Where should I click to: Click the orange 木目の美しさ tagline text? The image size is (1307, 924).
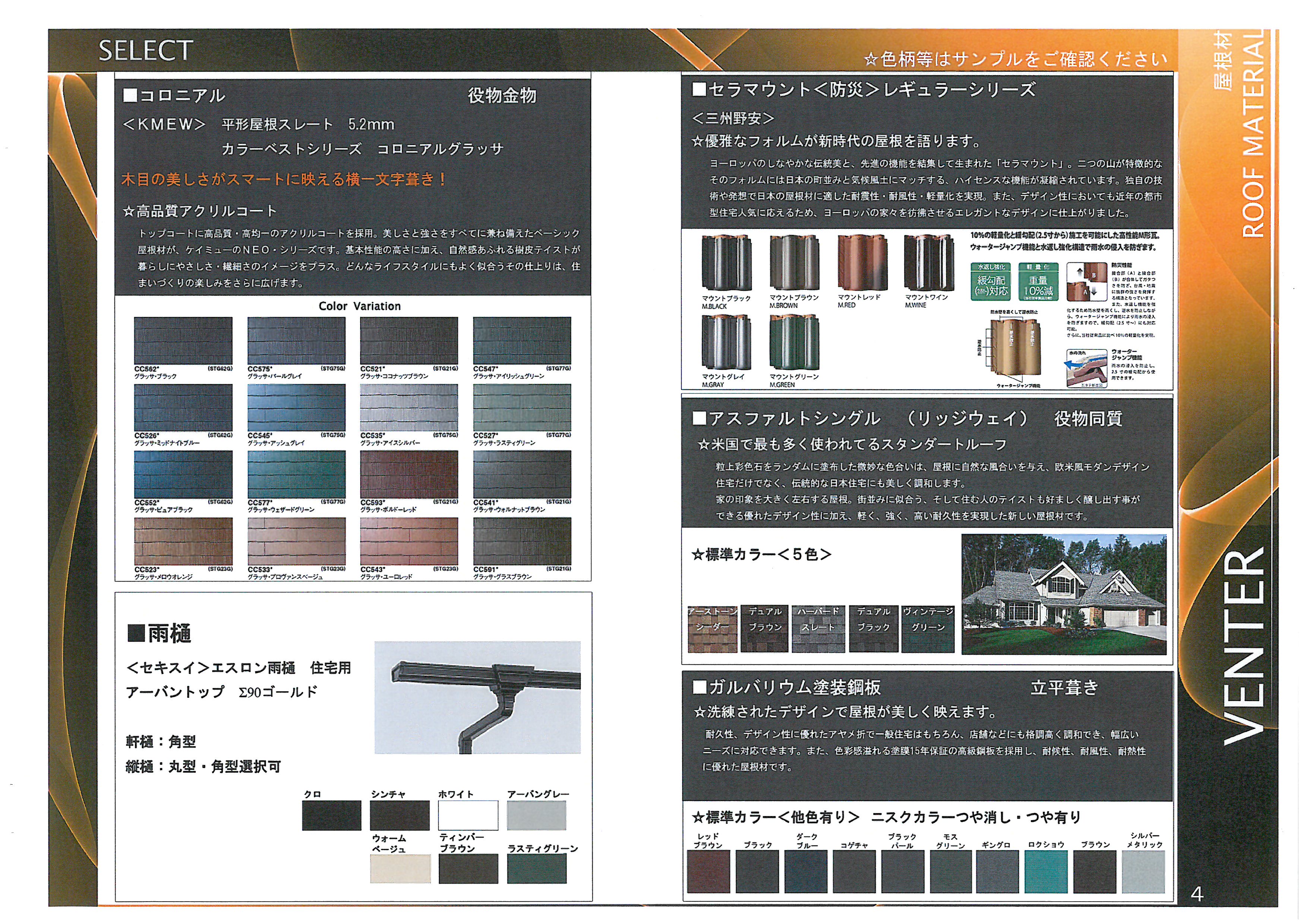[285, 180]
